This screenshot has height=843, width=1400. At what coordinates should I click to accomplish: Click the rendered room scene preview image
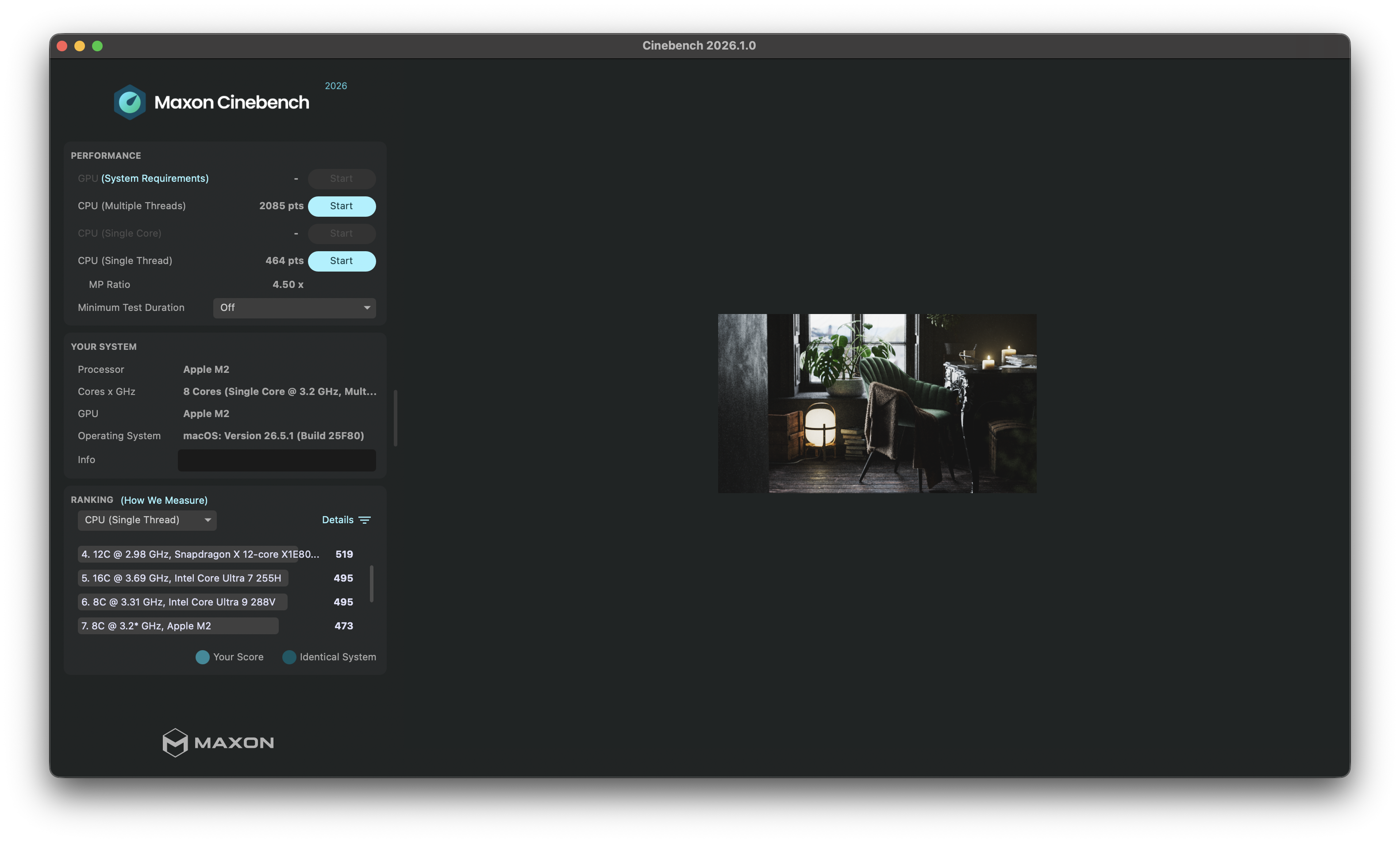(x=877, y=403)
